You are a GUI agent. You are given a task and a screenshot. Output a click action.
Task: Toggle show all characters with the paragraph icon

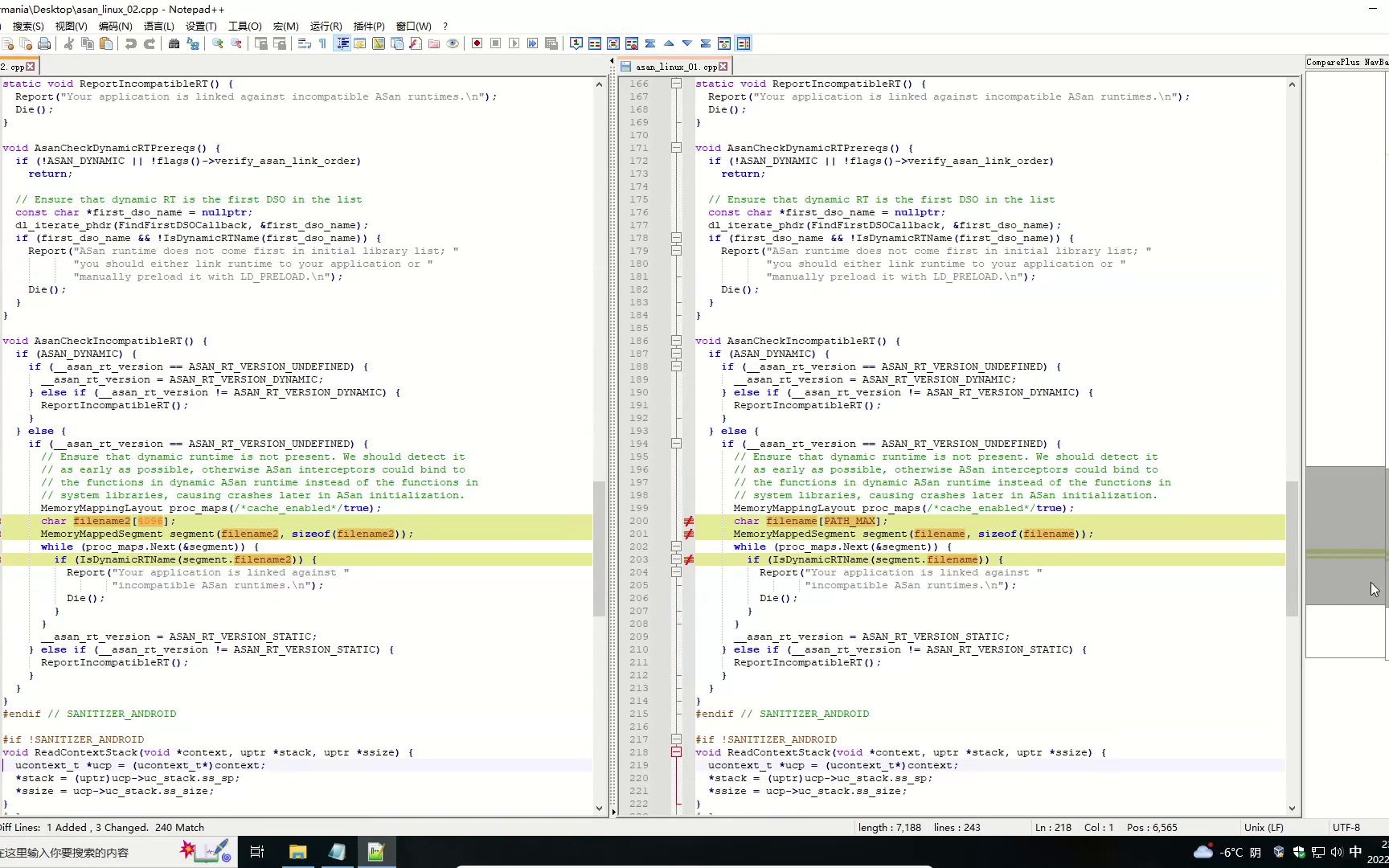[322, 44]
